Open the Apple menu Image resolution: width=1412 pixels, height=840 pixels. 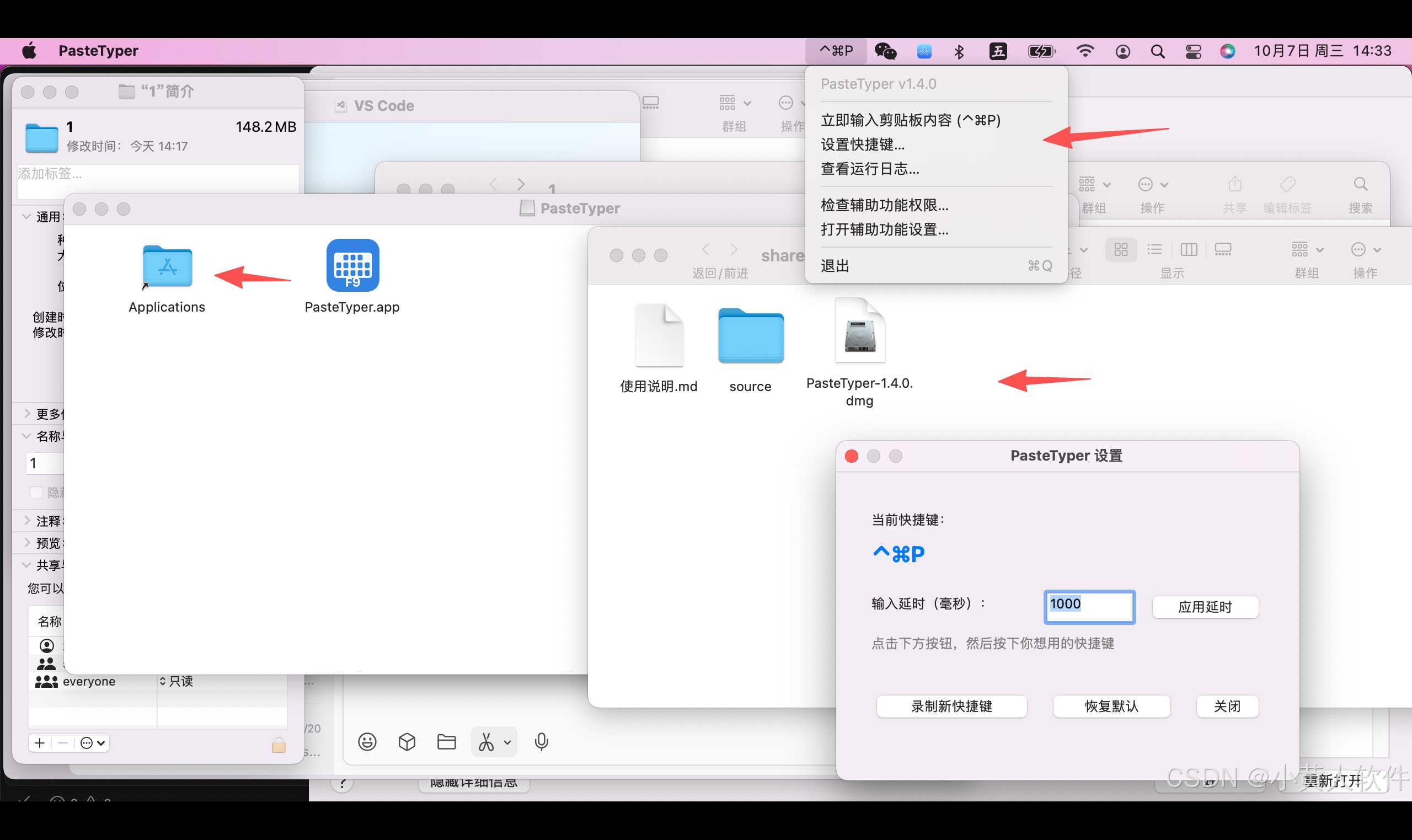[x=29, y=51]
